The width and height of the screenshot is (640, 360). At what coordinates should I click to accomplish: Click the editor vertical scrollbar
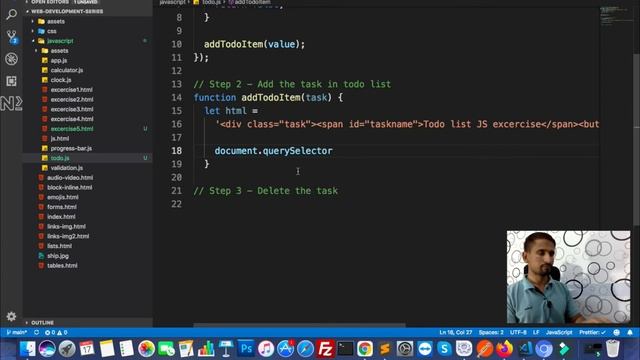point(636,139)
